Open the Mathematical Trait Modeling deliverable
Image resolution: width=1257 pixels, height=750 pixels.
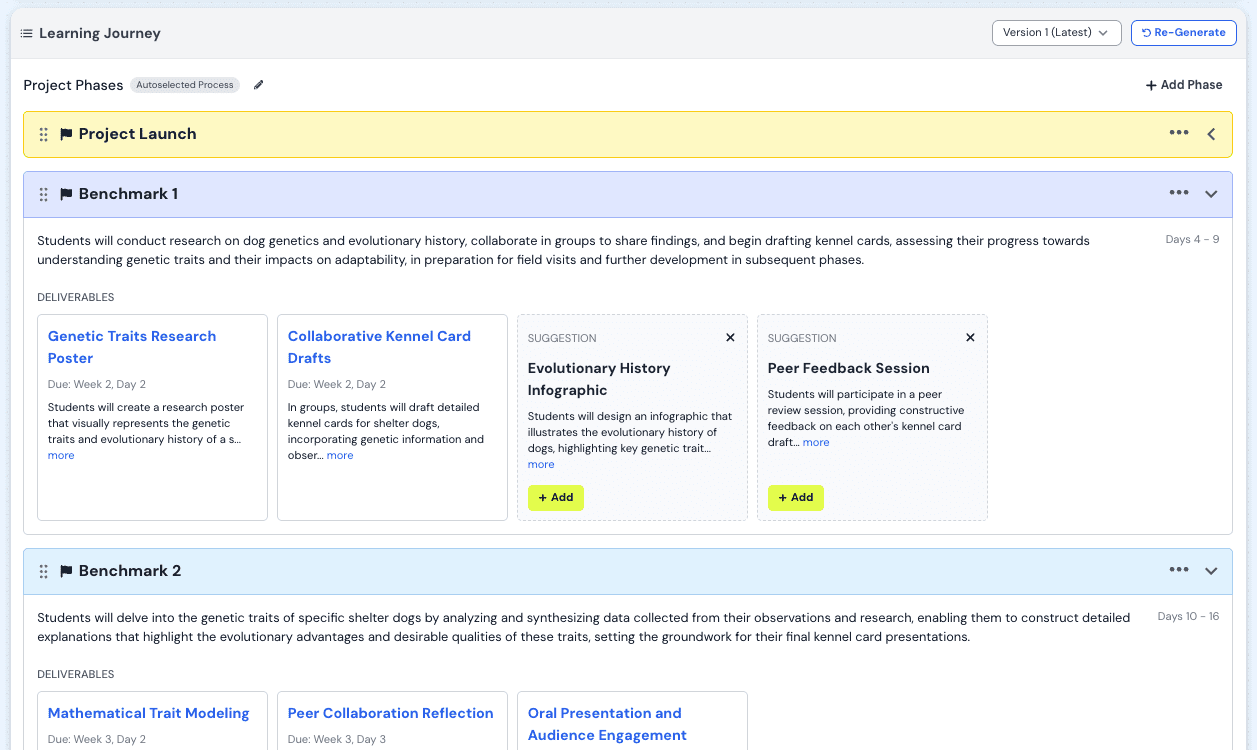click(x=148, y=713)
